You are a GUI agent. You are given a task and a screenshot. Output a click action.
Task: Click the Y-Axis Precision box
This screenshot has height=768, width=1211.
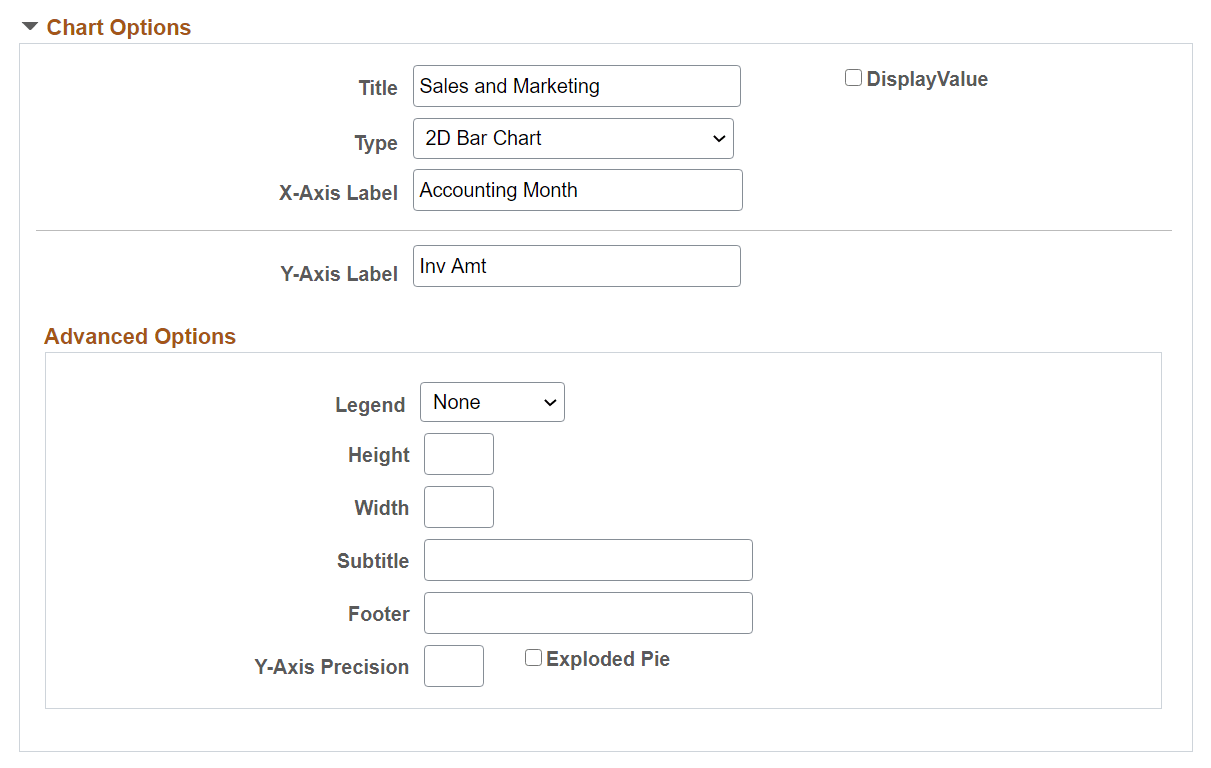(x=453, y=665)
